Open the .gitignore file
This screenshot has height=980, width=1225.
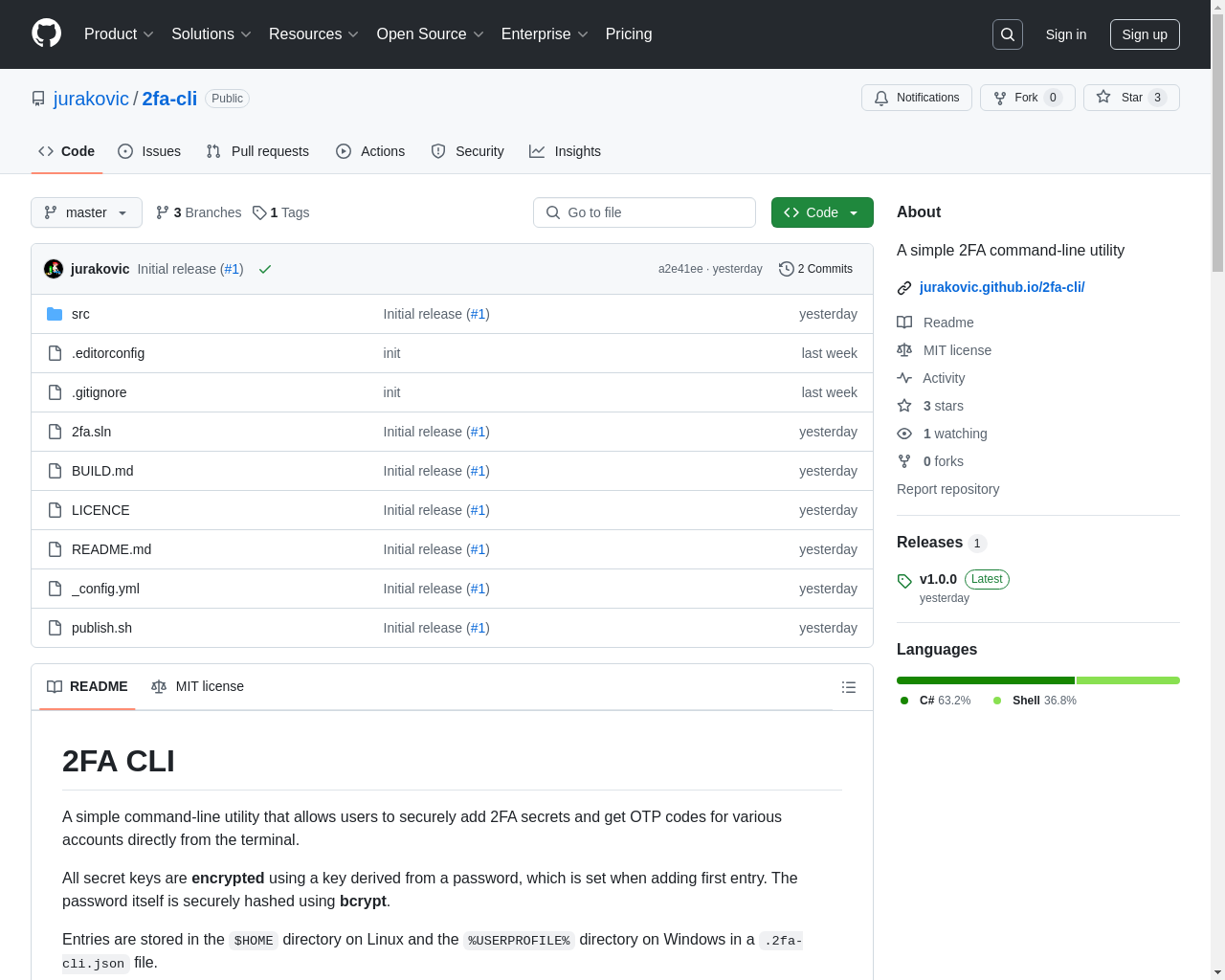(99, 392)
